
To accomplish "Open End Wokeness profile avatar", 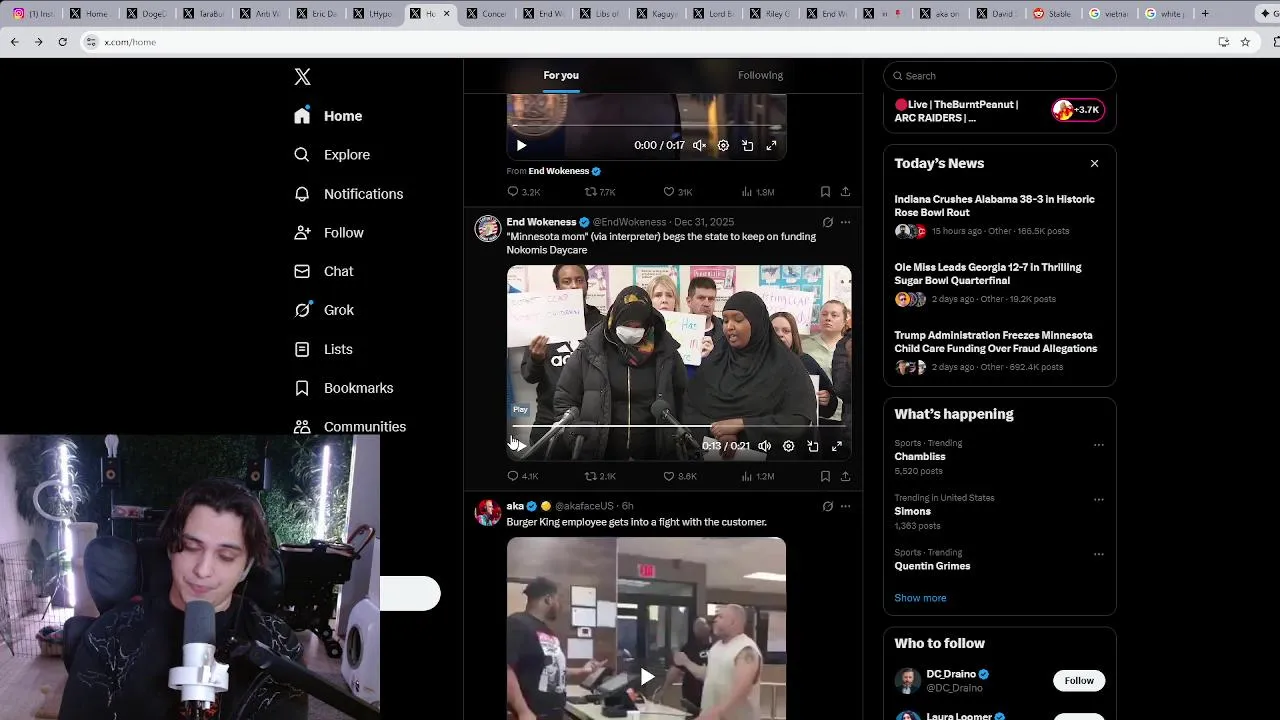I will click(487, 229).
